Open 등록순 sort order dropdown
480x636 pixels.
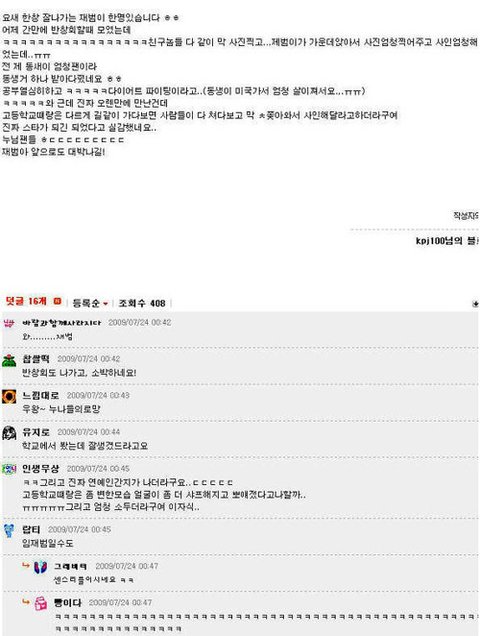click(x=90, y=303)
